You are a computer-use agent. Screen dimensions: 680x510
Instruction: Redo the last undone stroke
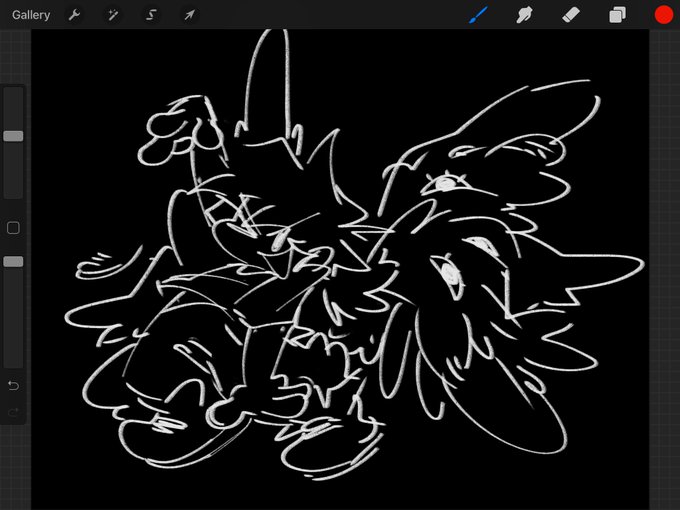pyautogui.click(x=13, y=412)
